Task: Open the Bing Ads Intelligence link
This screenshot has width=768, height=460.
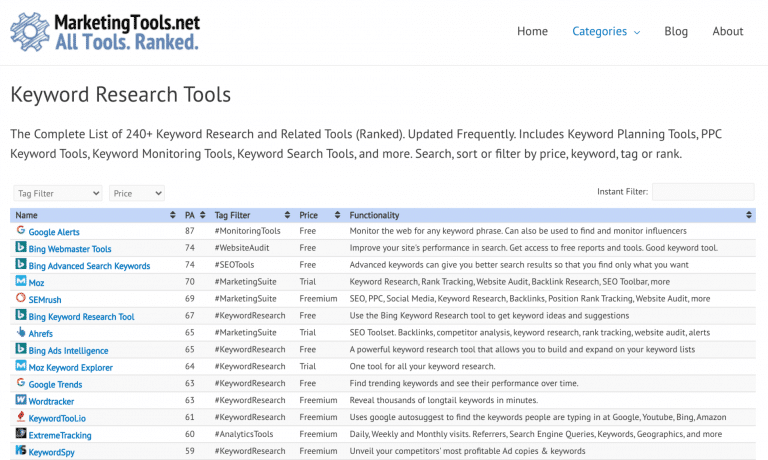Action: 69,351
